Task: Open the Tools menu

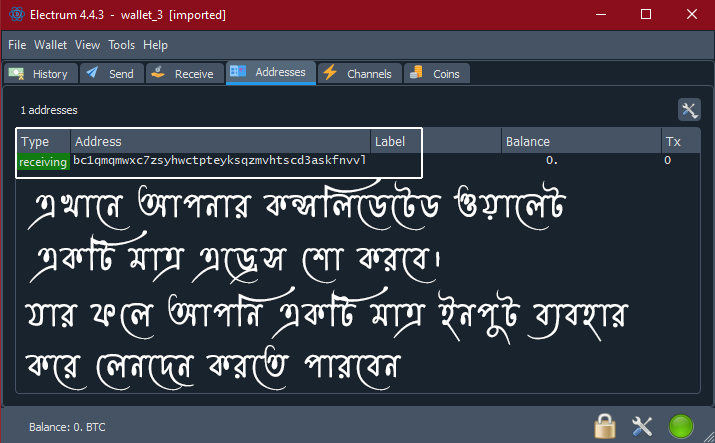Action: [x=122, y=45]
